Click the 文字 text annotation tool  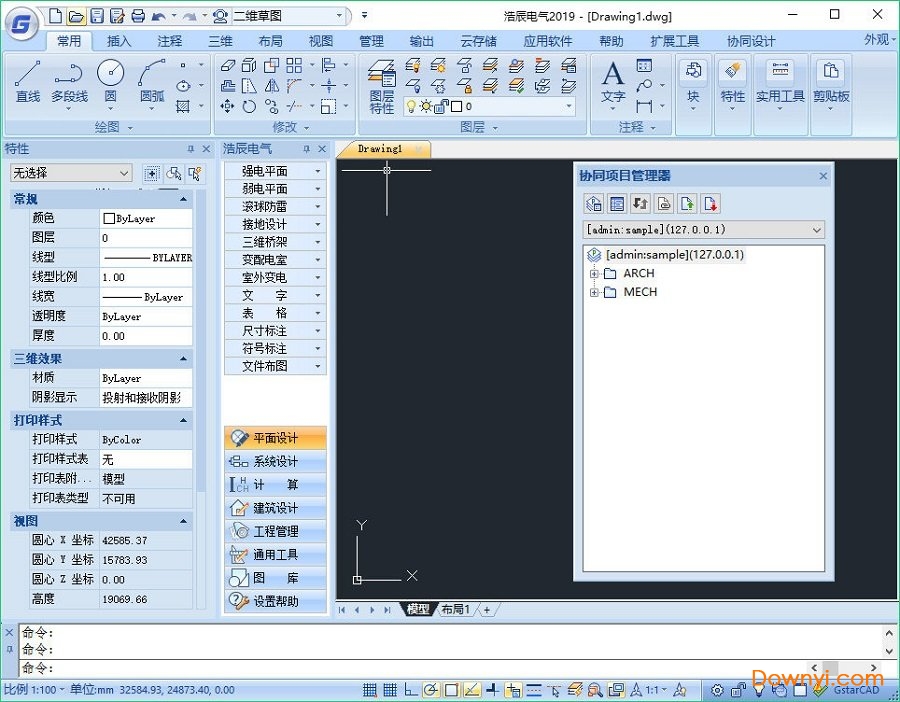pyautogui.click(x=613, y=80)
